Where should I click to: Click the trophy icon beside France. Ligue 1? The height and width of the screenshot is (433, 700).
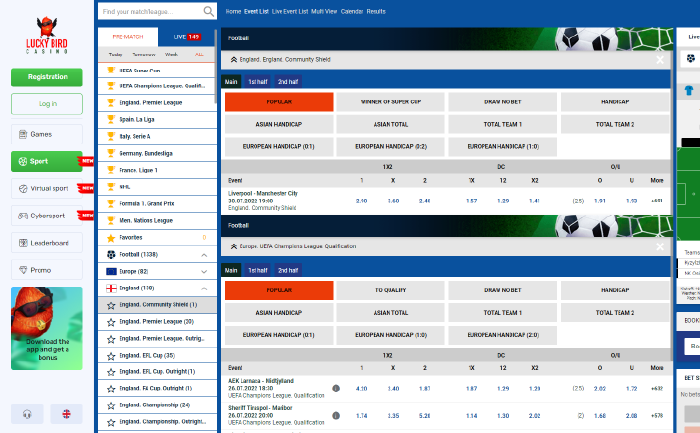point(111,170)
